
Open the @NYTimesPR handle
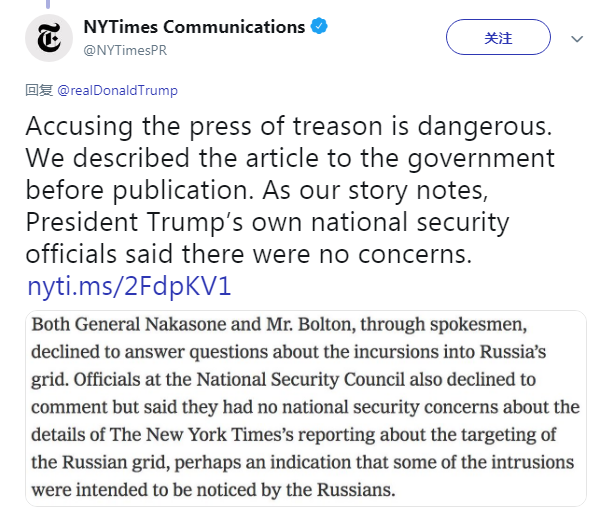(x=123, y=48)
